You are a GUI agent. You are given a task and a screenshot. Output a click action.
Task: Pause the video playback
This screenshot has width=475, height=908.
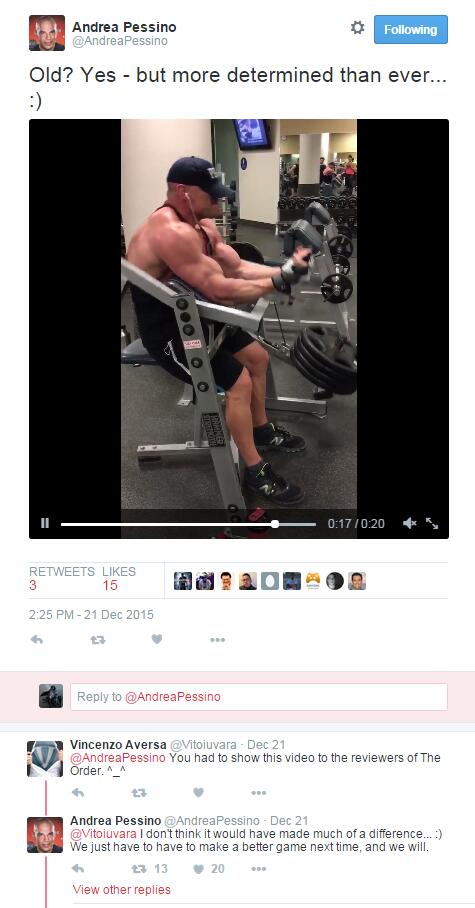tap(45, 523)
